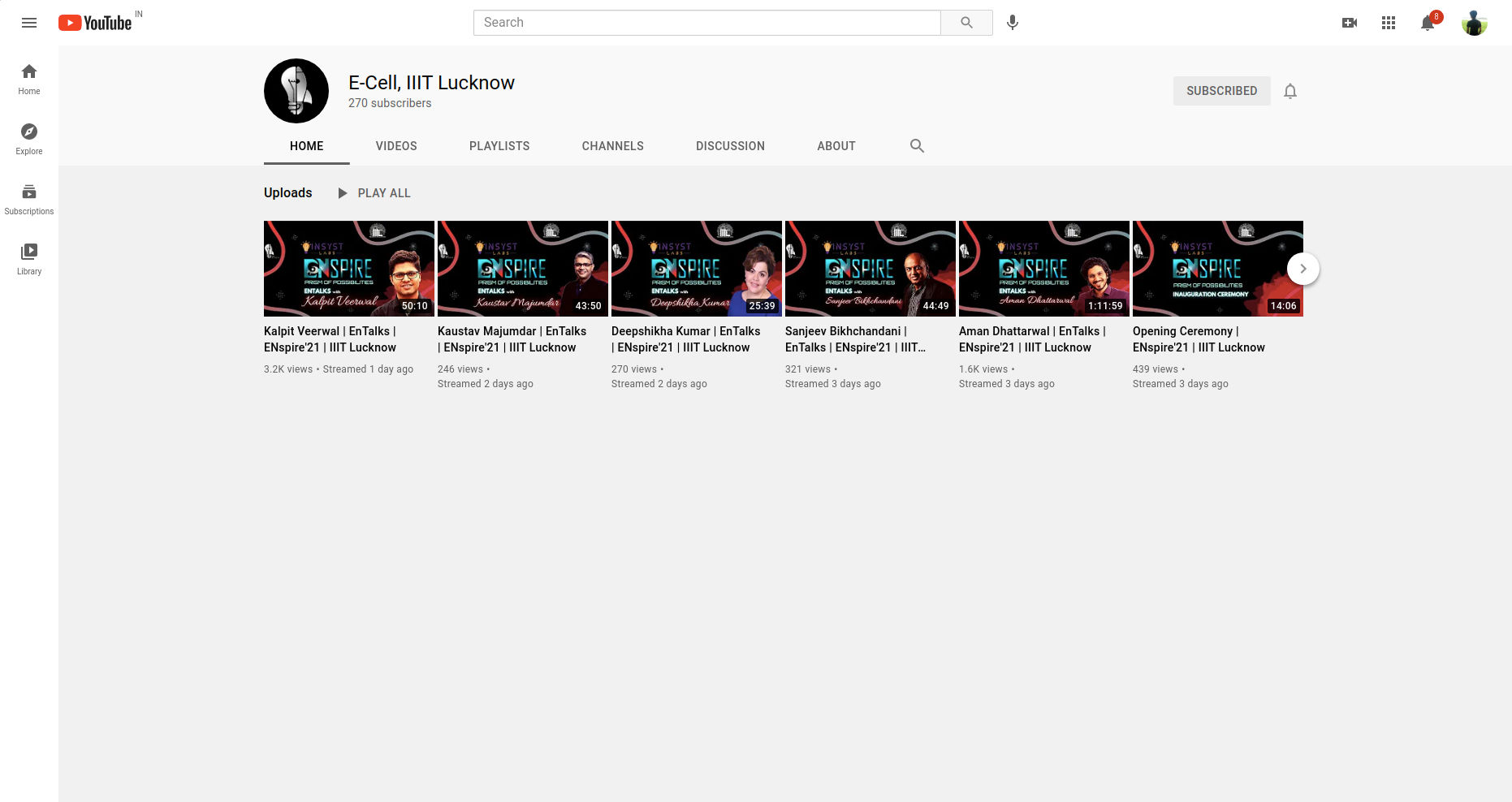Switch to the PLAYLISTS tab
Viewport: 1512px width, 802px height.
499,146
